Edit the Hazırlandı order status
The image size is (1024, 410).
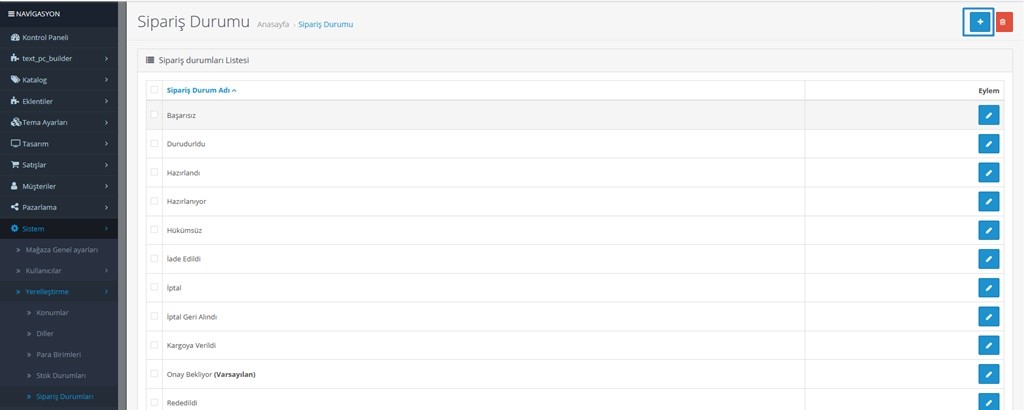coord(988,173)
